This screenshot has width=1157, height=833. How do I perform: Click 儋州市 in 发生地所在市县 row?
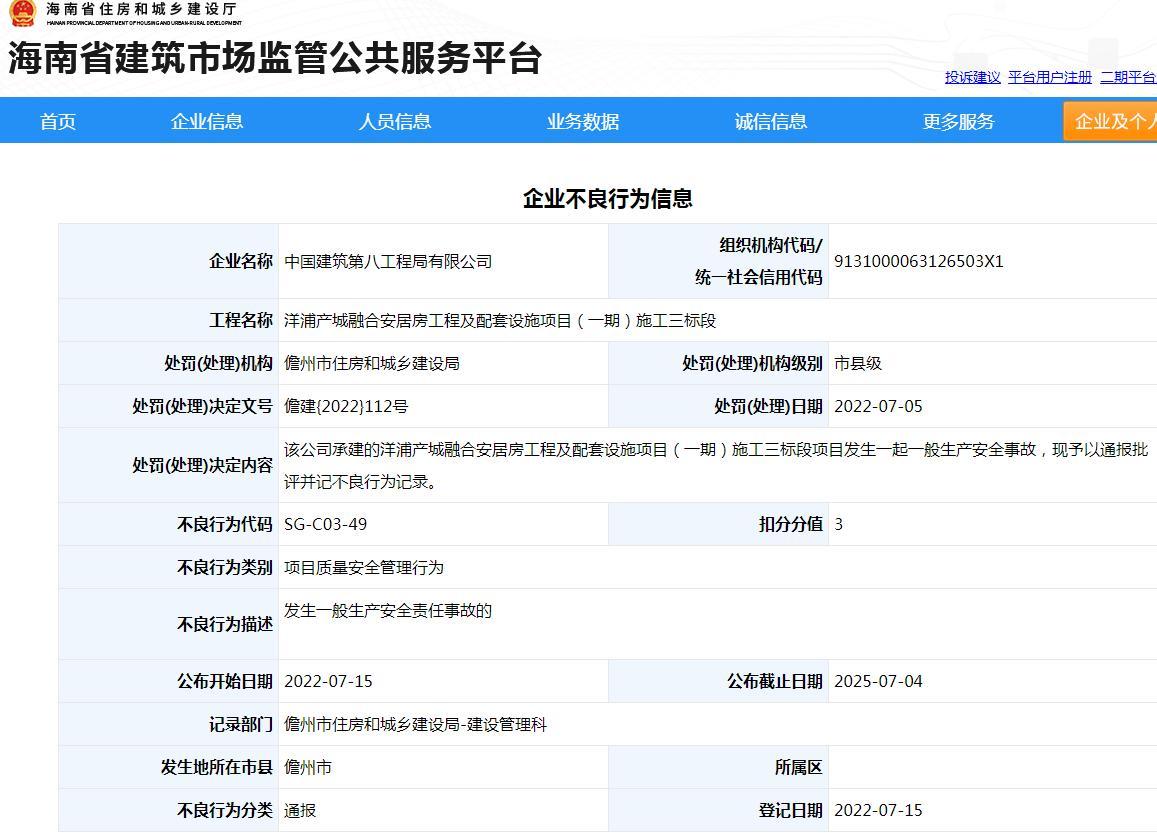click(308, 767)
